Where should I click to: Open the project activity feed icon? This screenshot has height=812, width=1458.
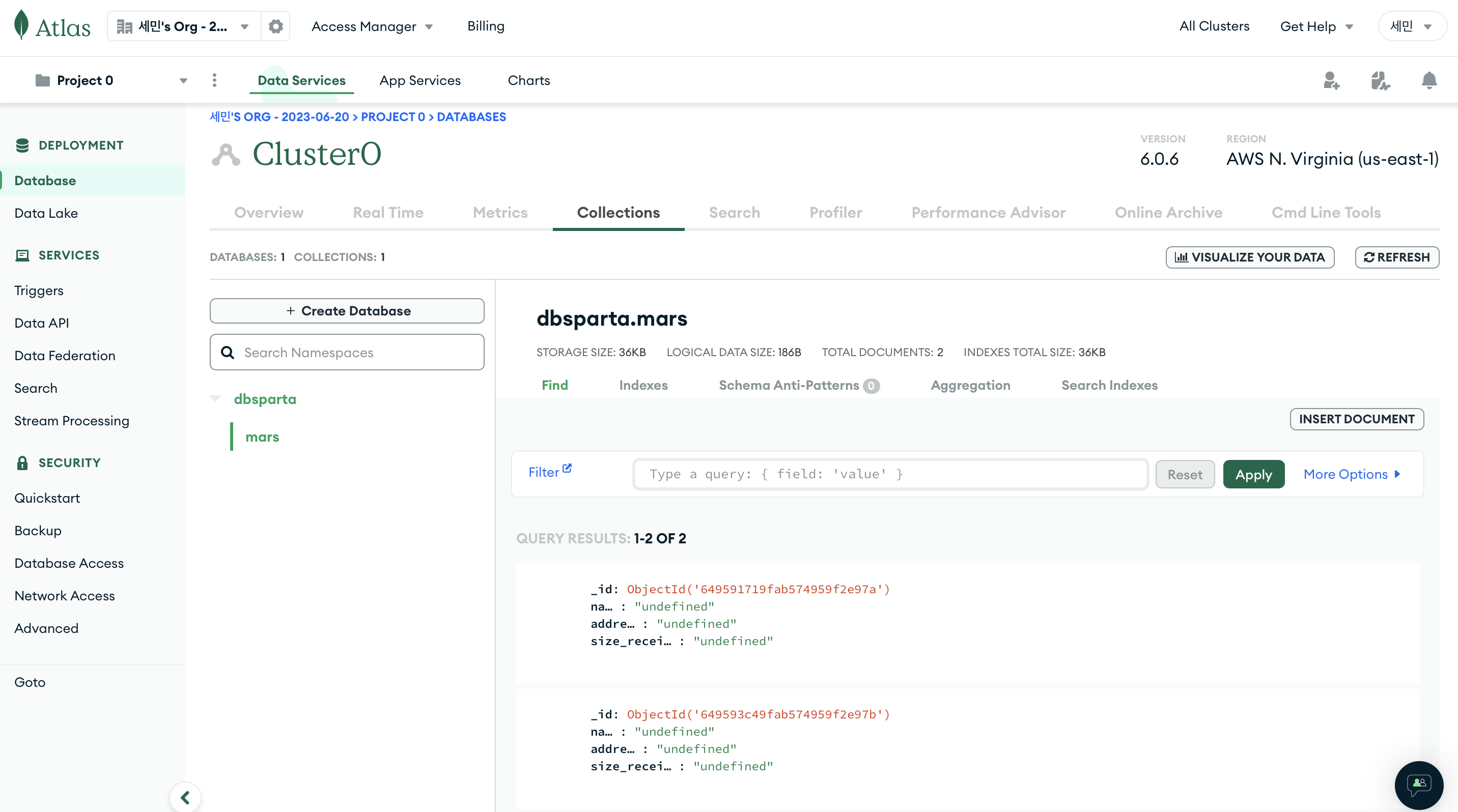1380,80
